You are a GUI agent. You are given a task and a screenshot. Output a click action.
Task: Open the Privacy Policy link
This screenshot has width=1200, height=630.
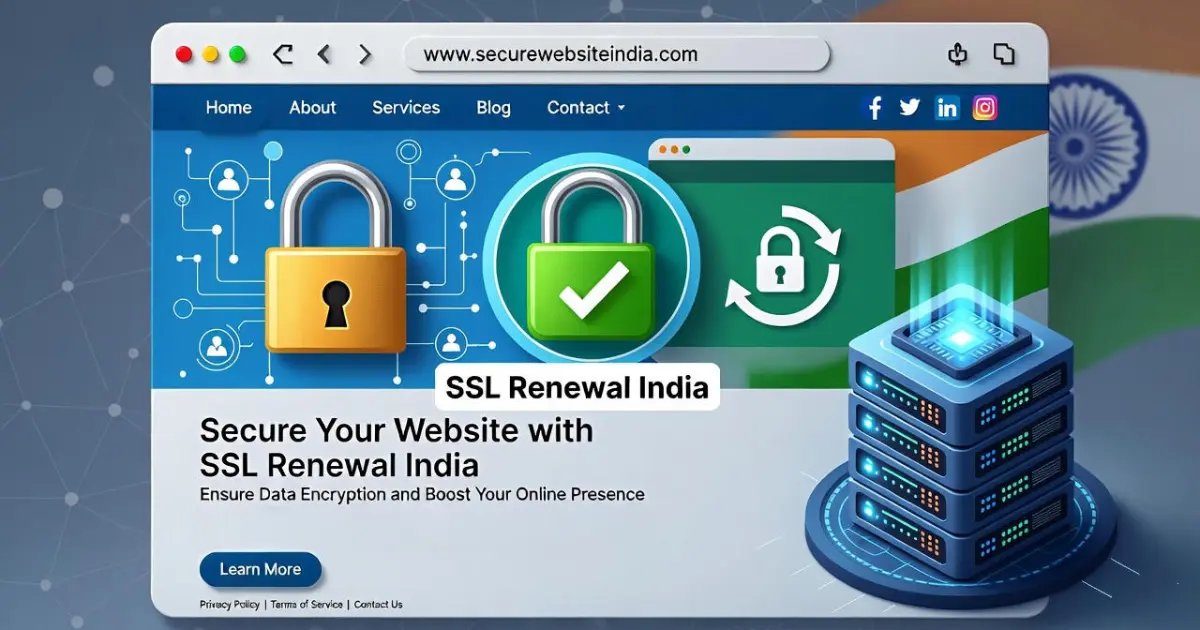229,605
